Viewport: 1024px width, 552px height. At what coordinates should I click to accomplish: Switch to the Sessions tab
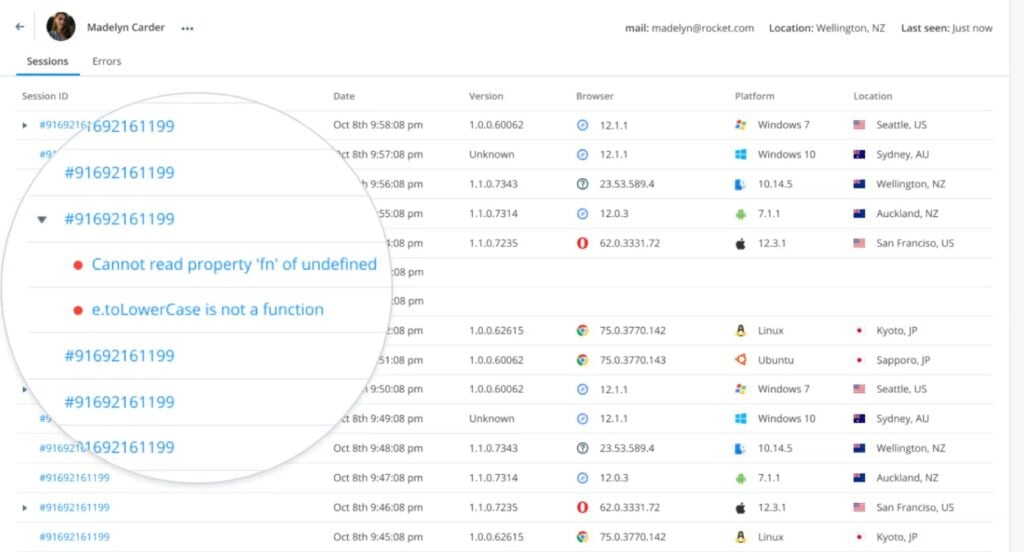(x=47, y=61)
